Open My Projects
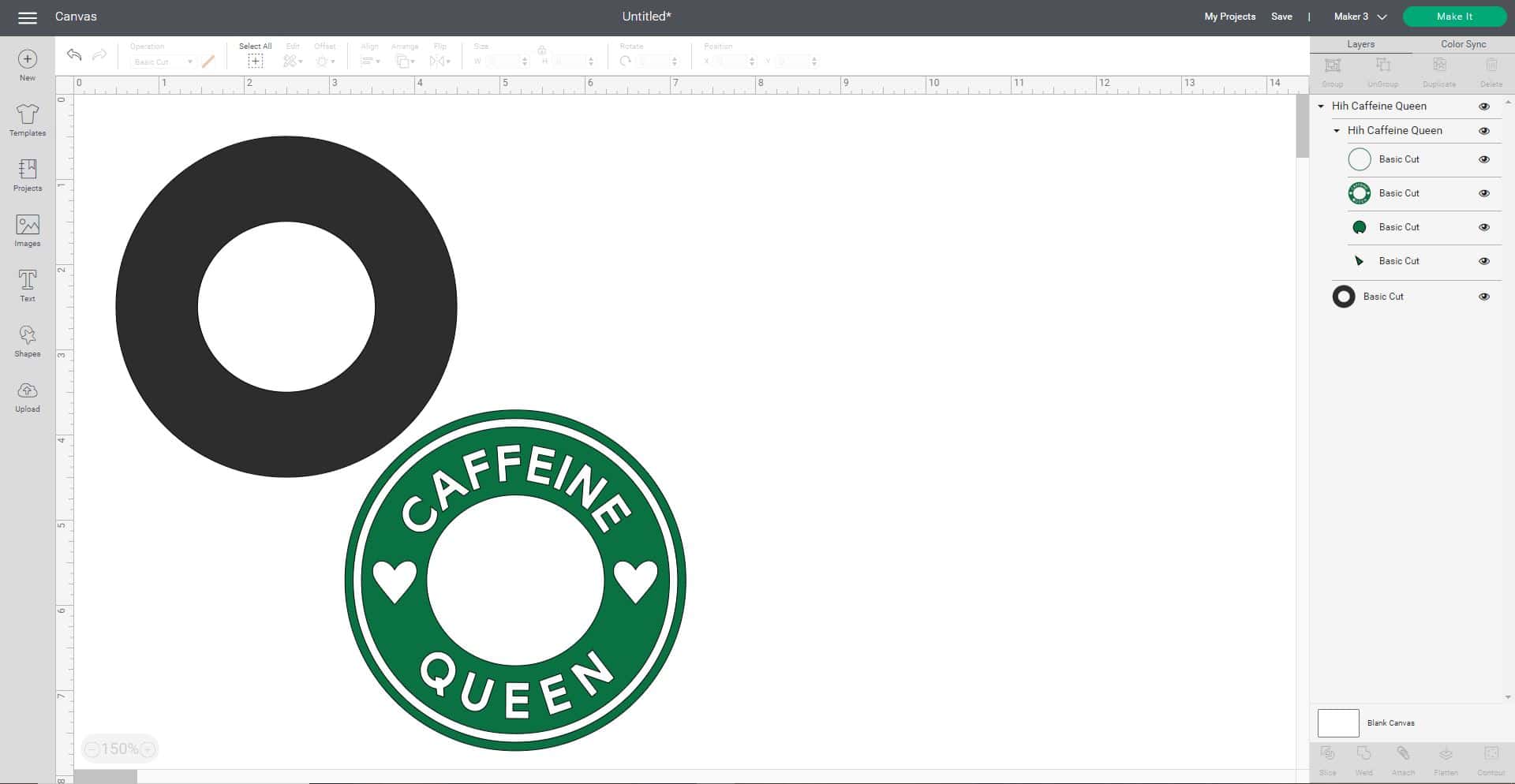The image size is (1515, 784). (x=1229, y=17)
